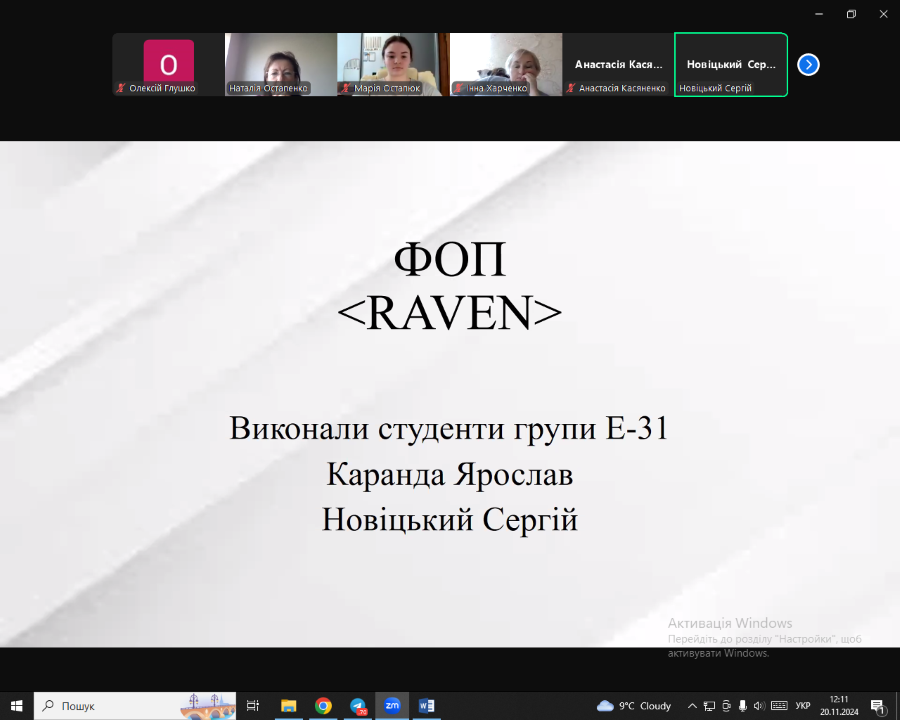This screenshot has width=900, height=720.
Task: Click slide heading ФОП
Action: 449,260
